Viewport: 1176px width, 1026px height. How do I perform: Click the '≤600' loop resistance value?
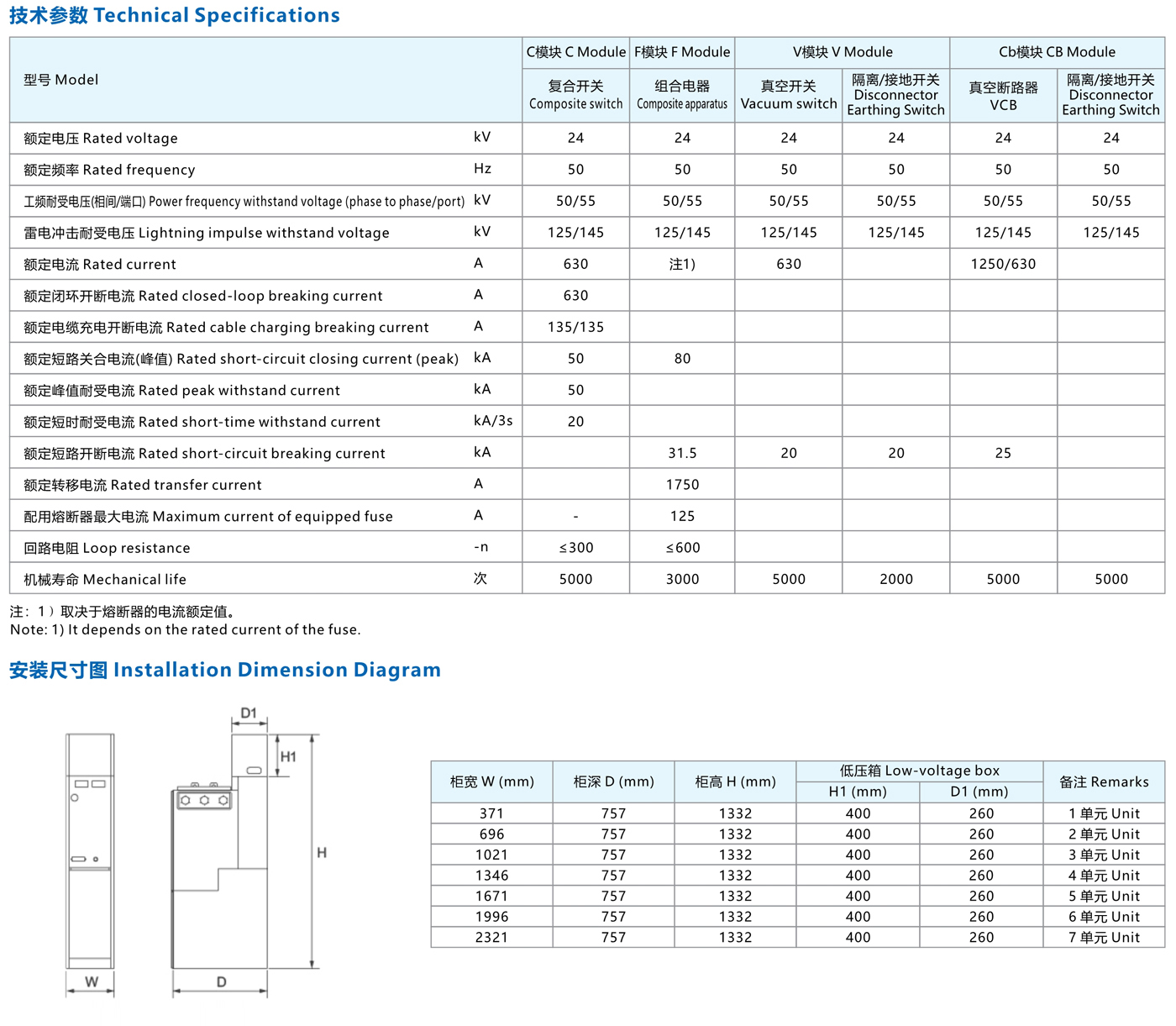(x=682, y=548)
